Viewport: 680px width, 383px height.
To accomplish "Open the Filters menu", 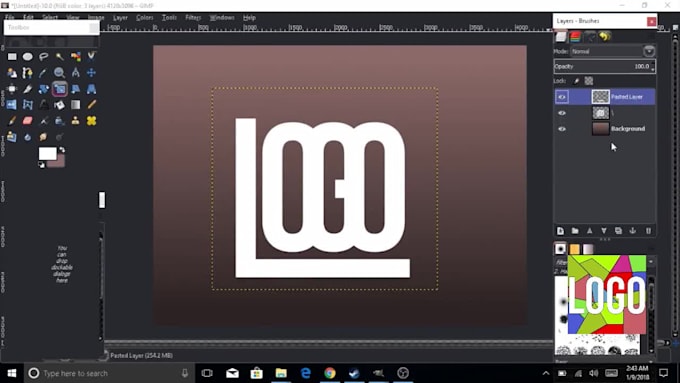I will pos(193,18).
